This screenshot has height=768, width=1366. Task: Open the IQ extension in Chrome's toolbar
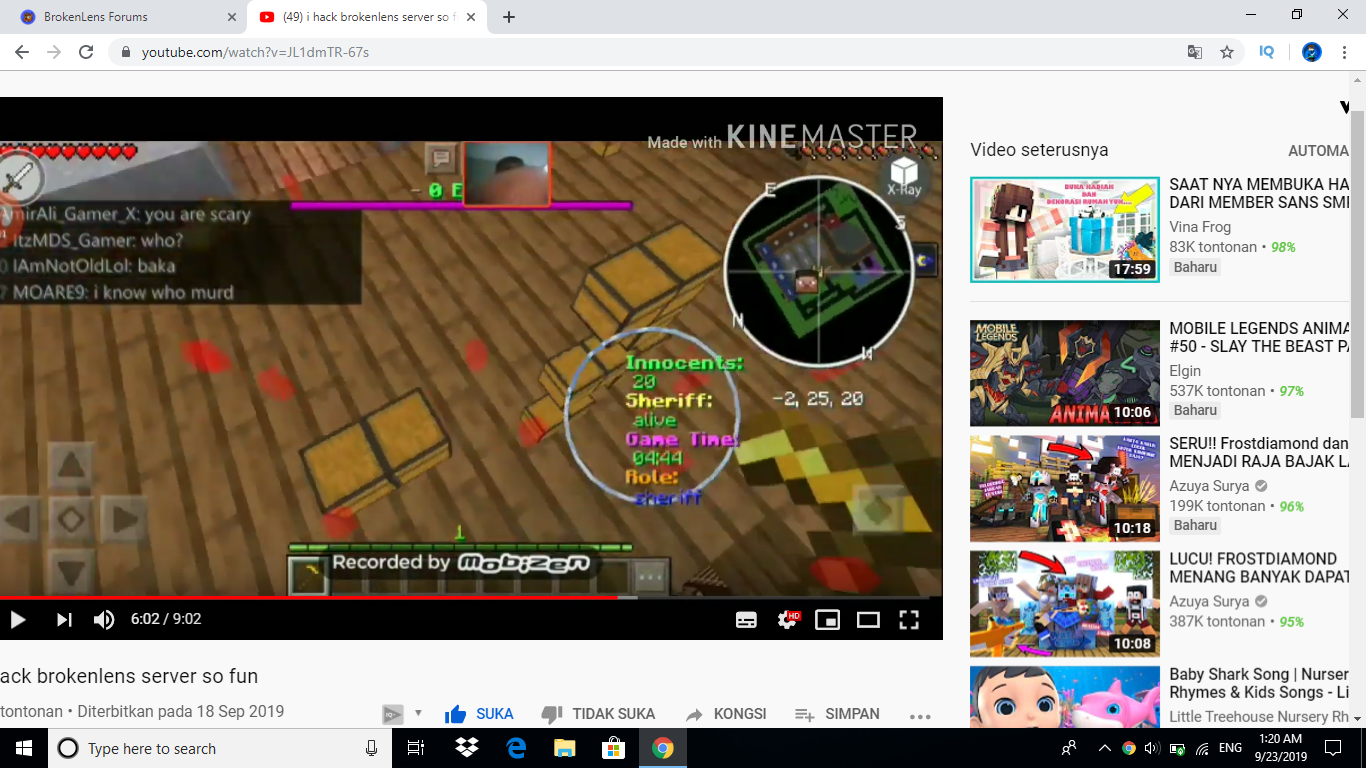[1267, 52]
